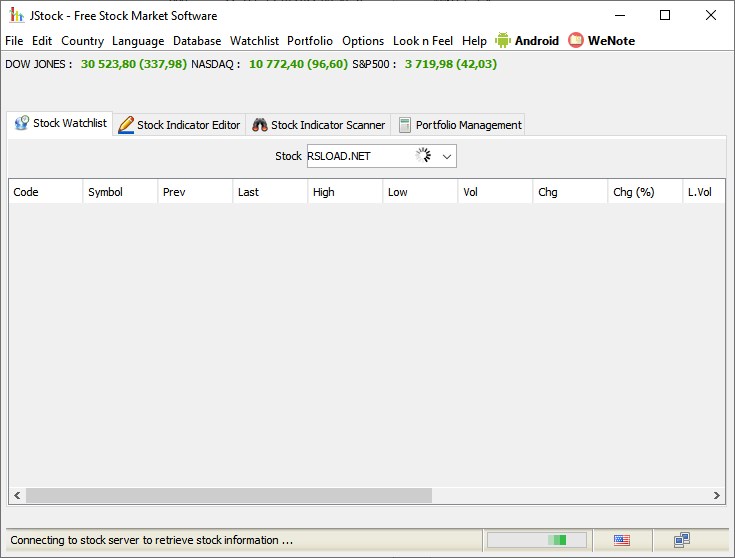735x558 pixels.
Task: Open the Edit menu
Action: coord(42,41)
